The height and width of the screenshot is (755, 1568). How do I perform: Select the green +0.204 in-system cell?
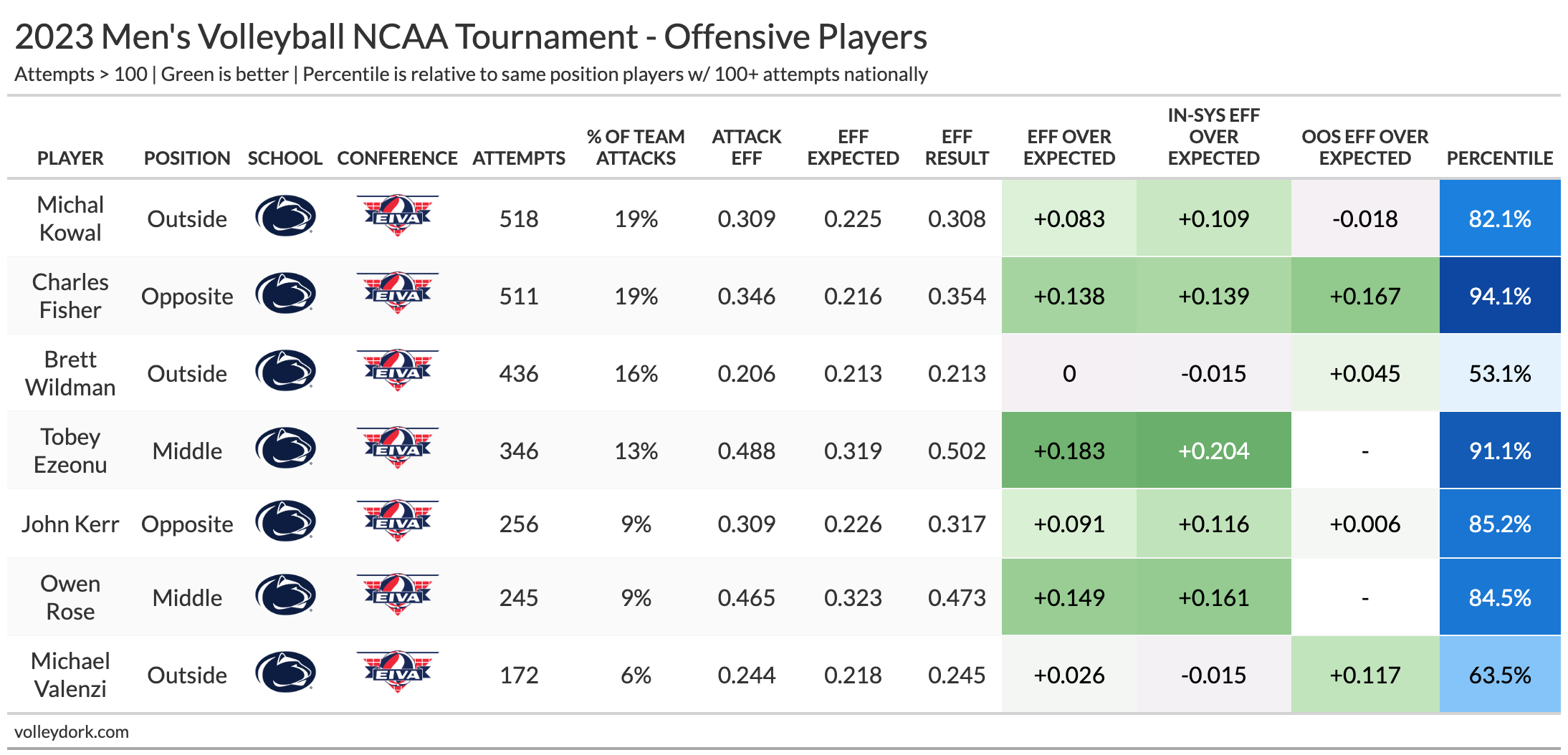[x=1213, y=451]
